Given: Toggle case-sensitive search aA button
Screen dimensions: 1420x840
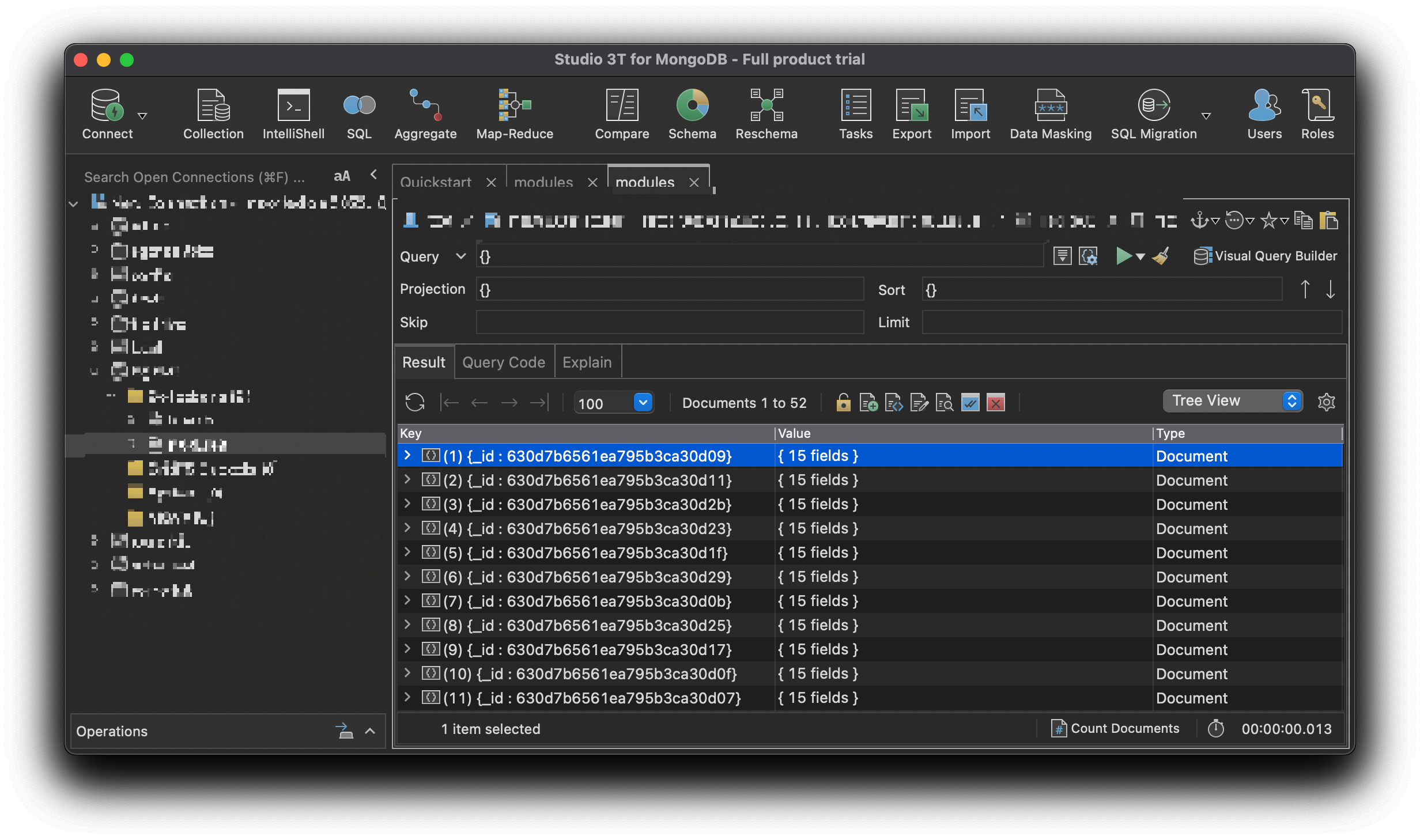Looking at the screenshot, I should 342,176.
